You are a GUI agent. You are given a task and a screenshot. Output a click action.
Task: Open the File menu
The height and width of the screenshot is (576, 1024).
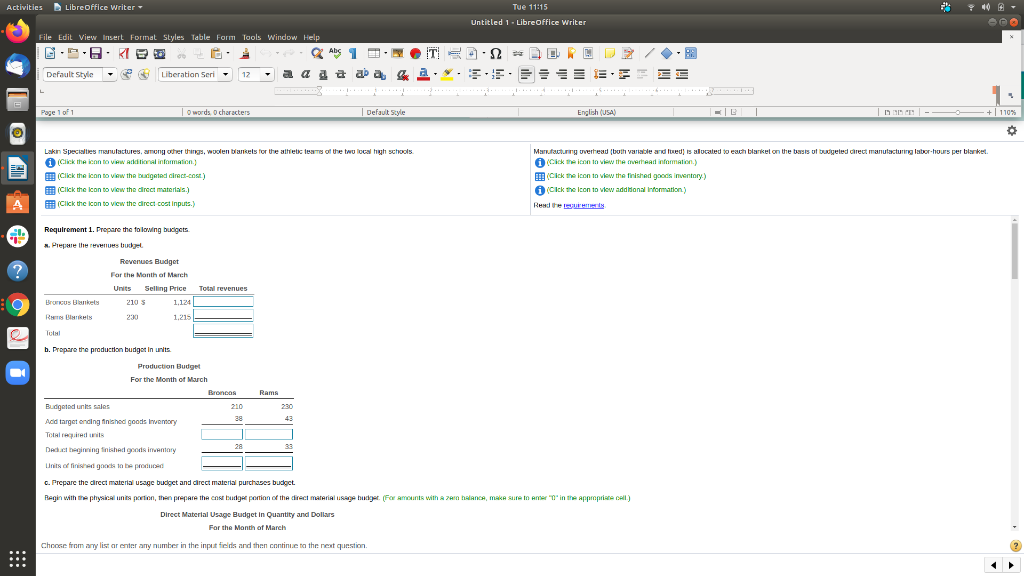[45, 37]
